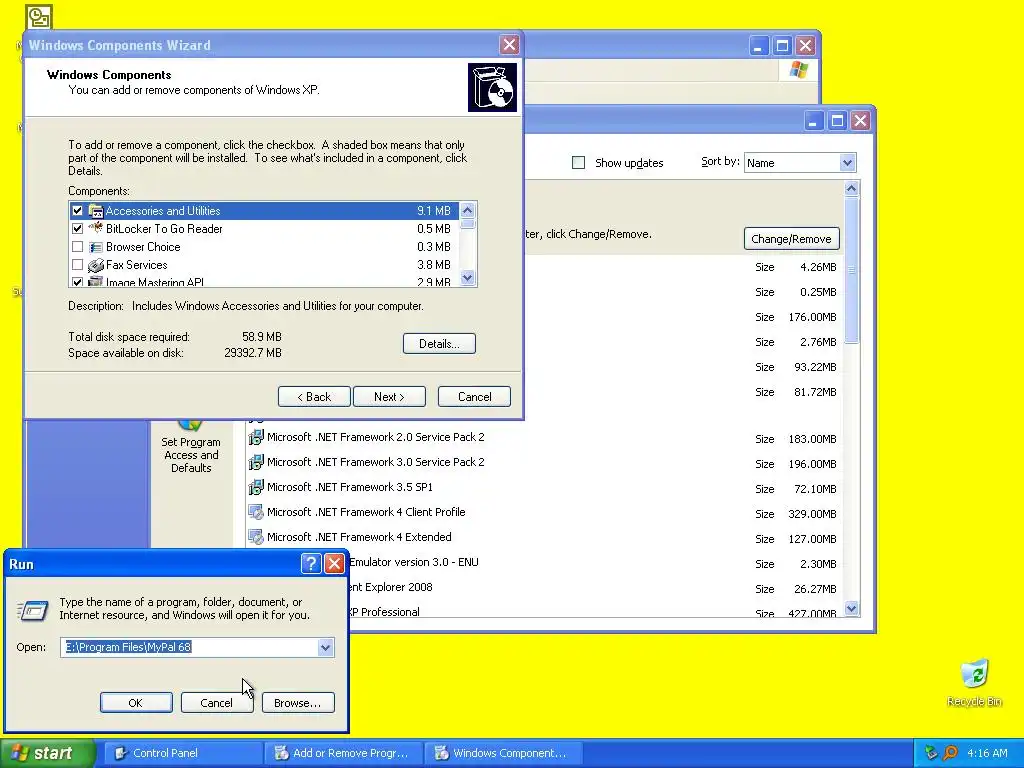Viewport: 1024px width, 768px height.
Task: Click the Emulator version 3.0 - ENU entry
Action: pyautogui.click(x=414, y=562)
